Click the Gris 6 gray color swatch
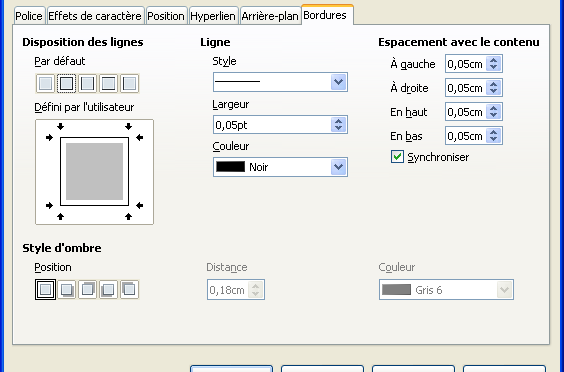 point(396,290)
